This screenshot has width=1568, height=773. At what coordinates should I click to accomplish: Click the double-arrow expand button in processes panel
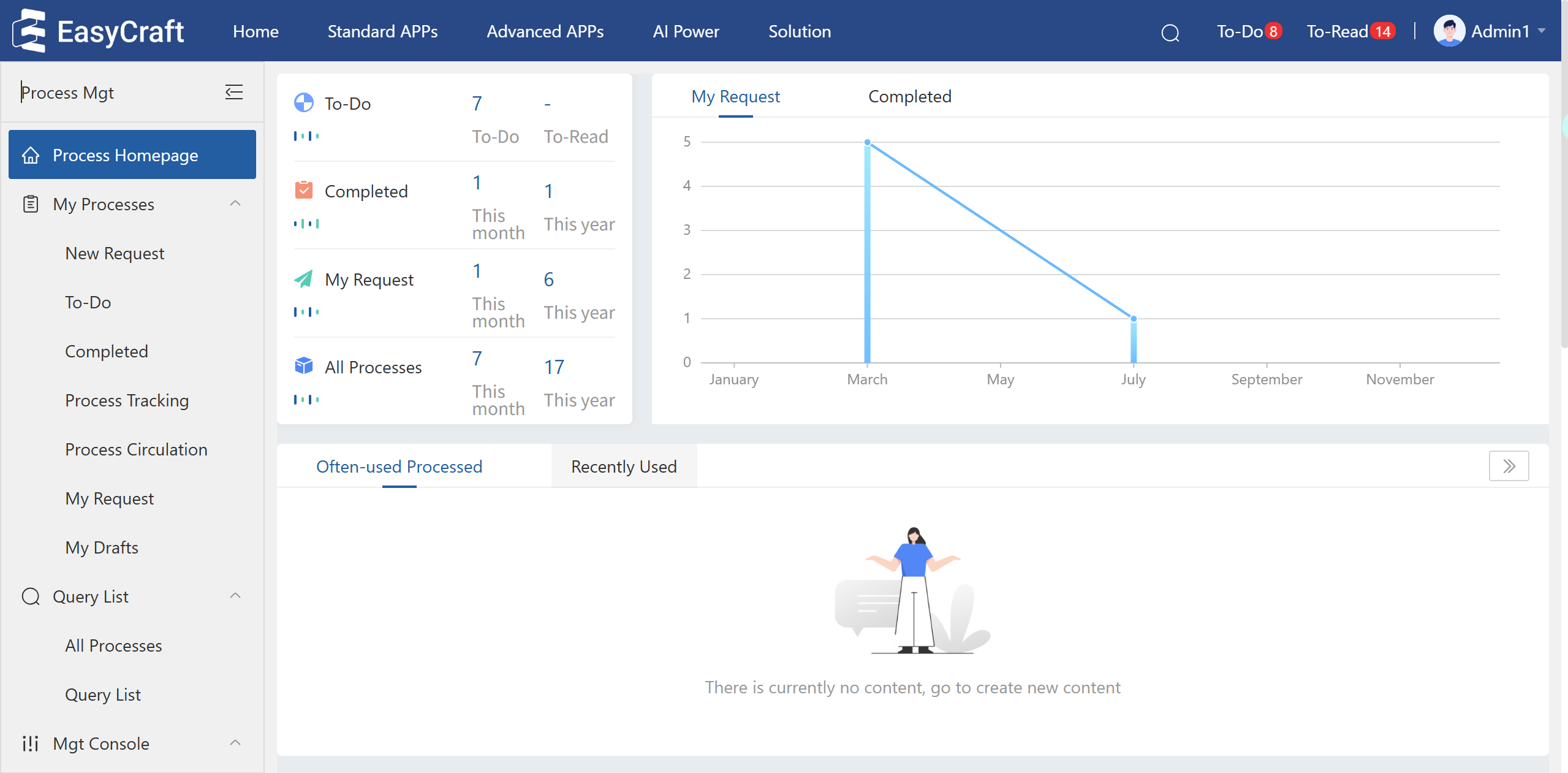click(x=1509, y=466)
